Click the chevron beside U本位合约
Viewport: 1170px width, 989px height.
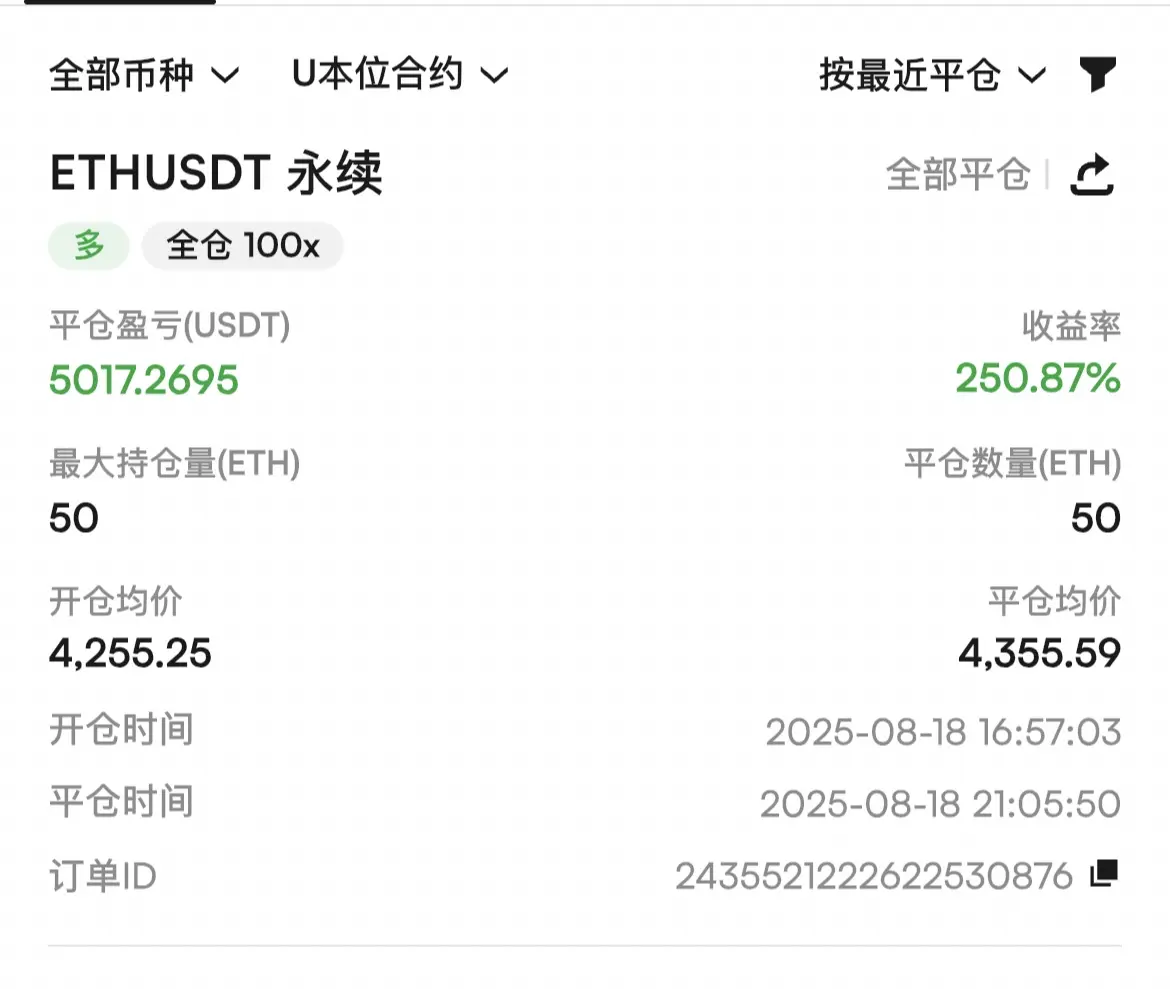(x=494, y=75)
